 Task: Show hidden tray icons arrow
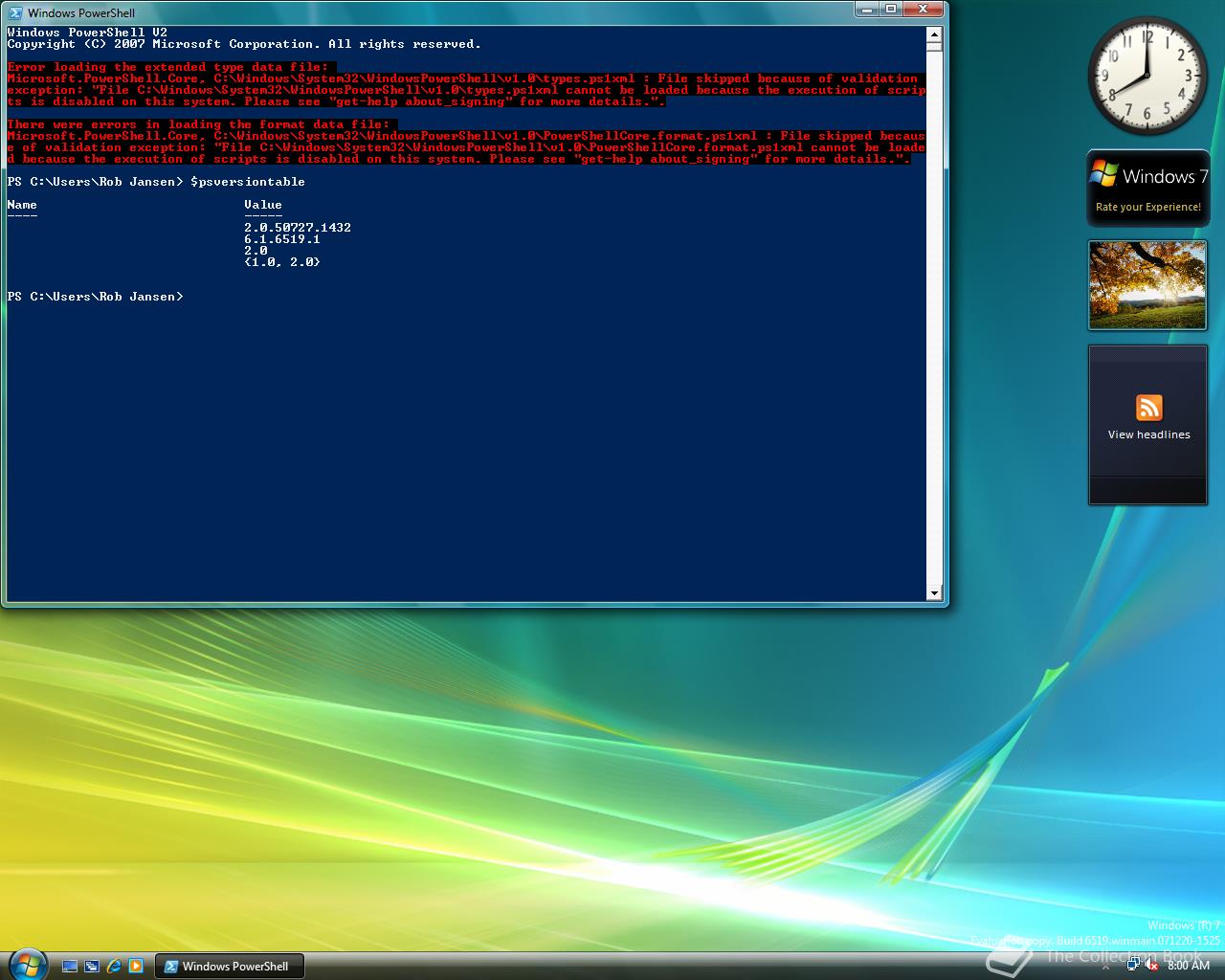pos(1105,968)
